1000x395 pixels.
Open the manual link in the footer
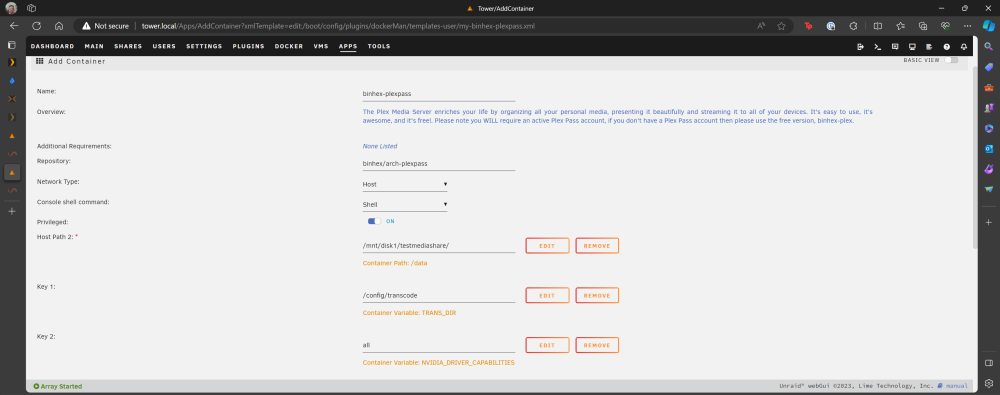[956, 386]
